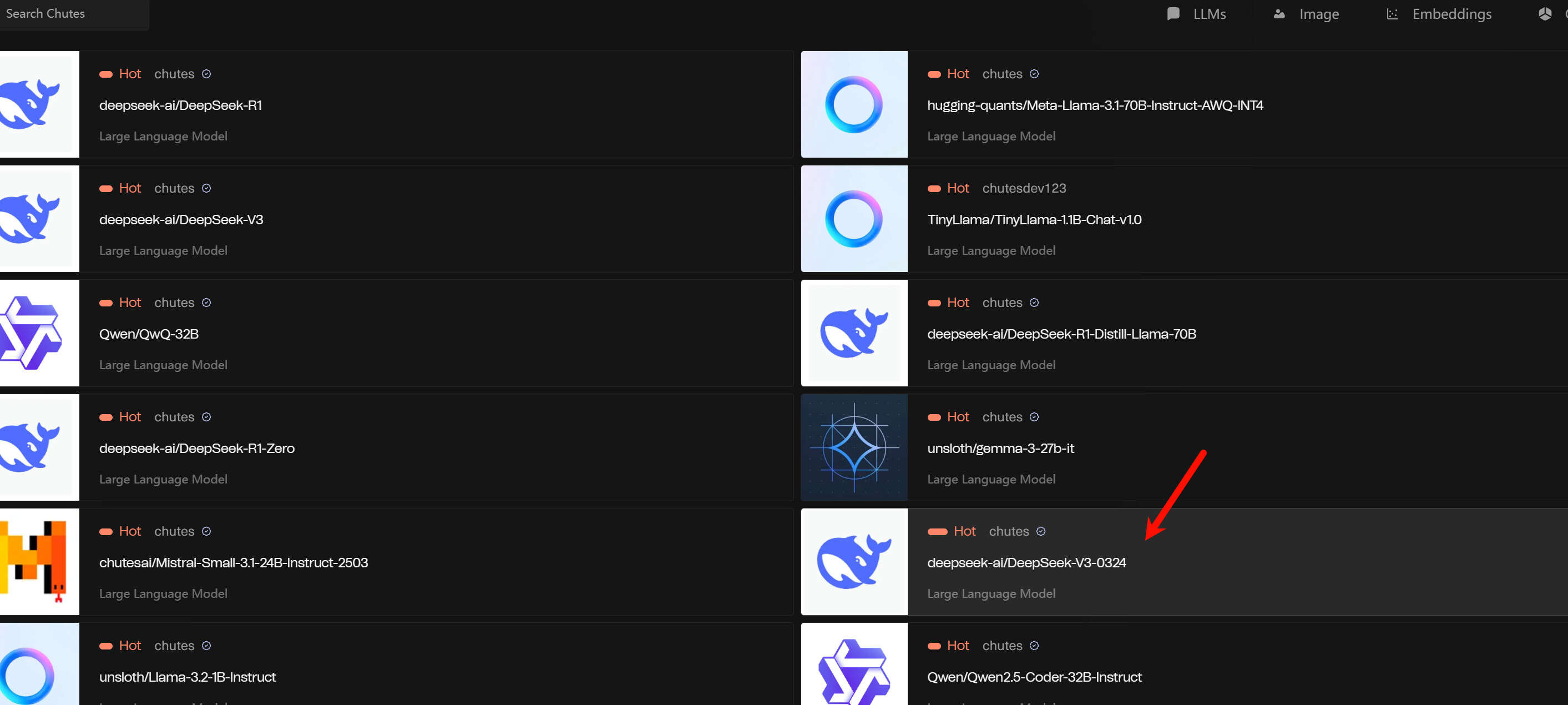The width and height of the screenshot is (1568, 705).
Task: Click the cut-off category icon after Embeddings
Action: (x=1545, y=14)
